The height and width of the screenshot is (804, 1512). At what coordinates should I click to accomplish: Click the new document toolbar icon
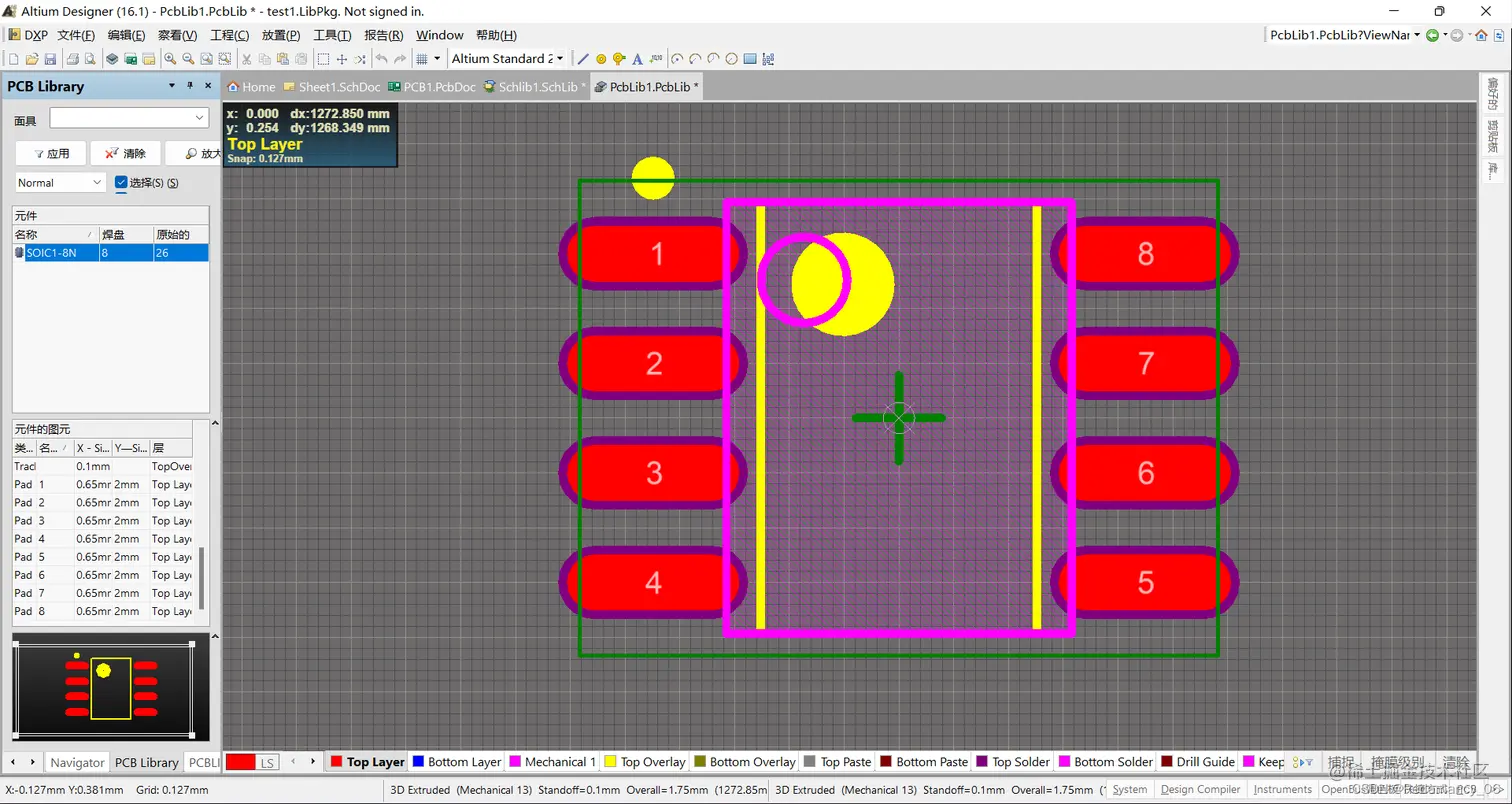(x=14, y=59)
